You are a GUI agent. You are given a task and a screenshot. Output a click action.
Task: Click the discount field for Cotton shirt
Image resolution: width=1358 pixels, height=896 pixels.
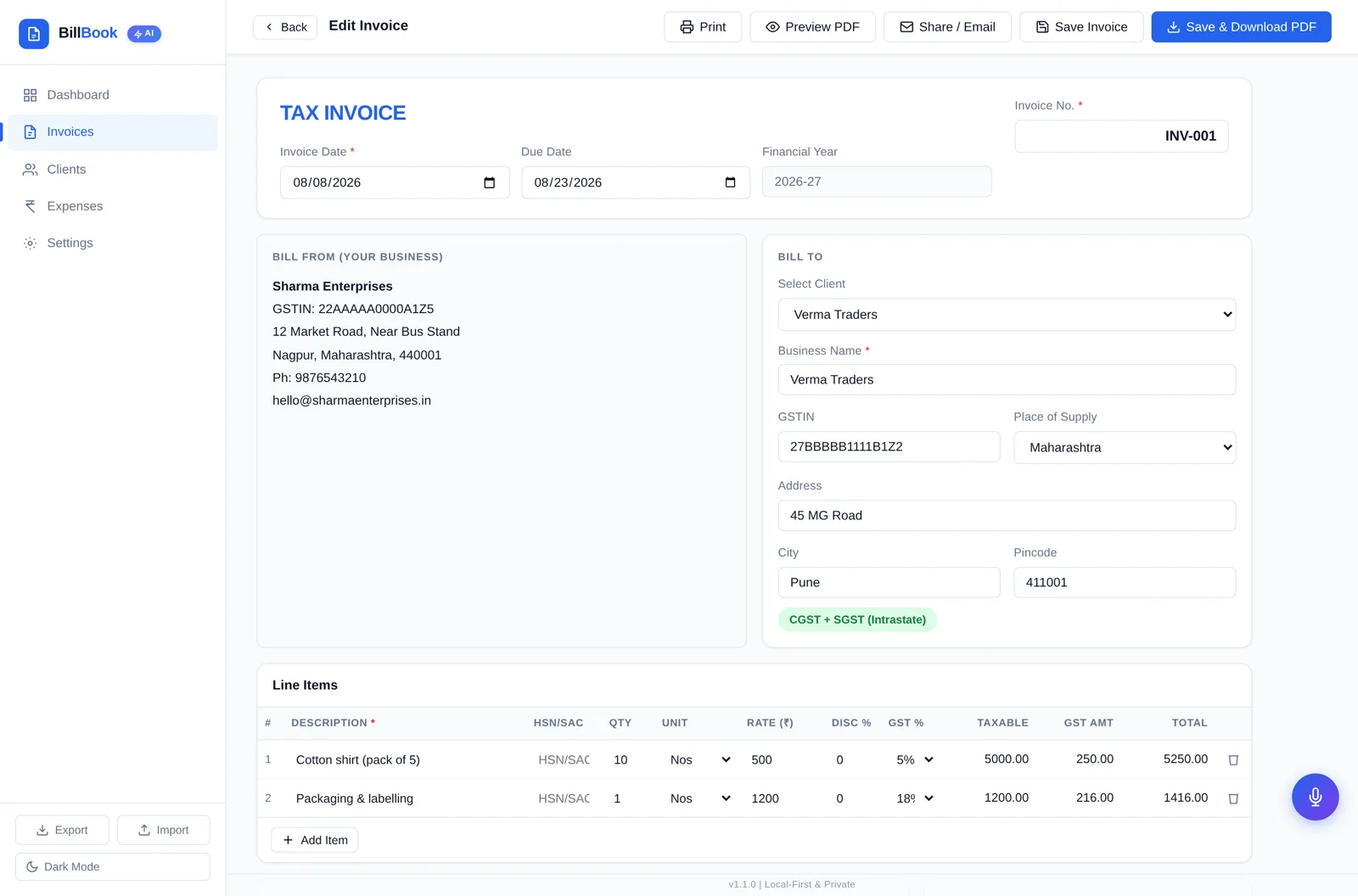[852, 759]
